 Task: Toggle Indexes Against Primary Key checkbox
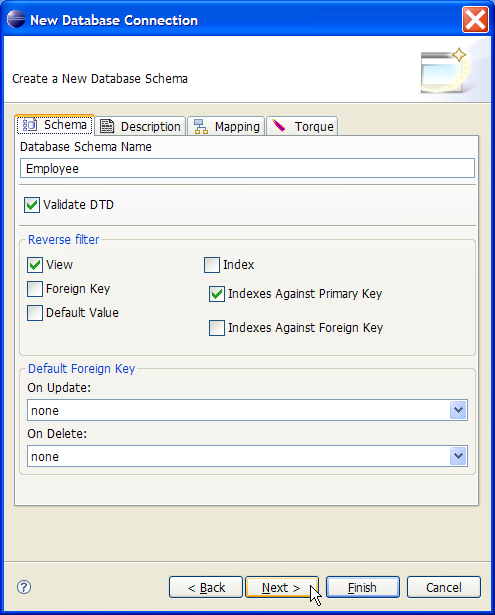coord(217,294)
